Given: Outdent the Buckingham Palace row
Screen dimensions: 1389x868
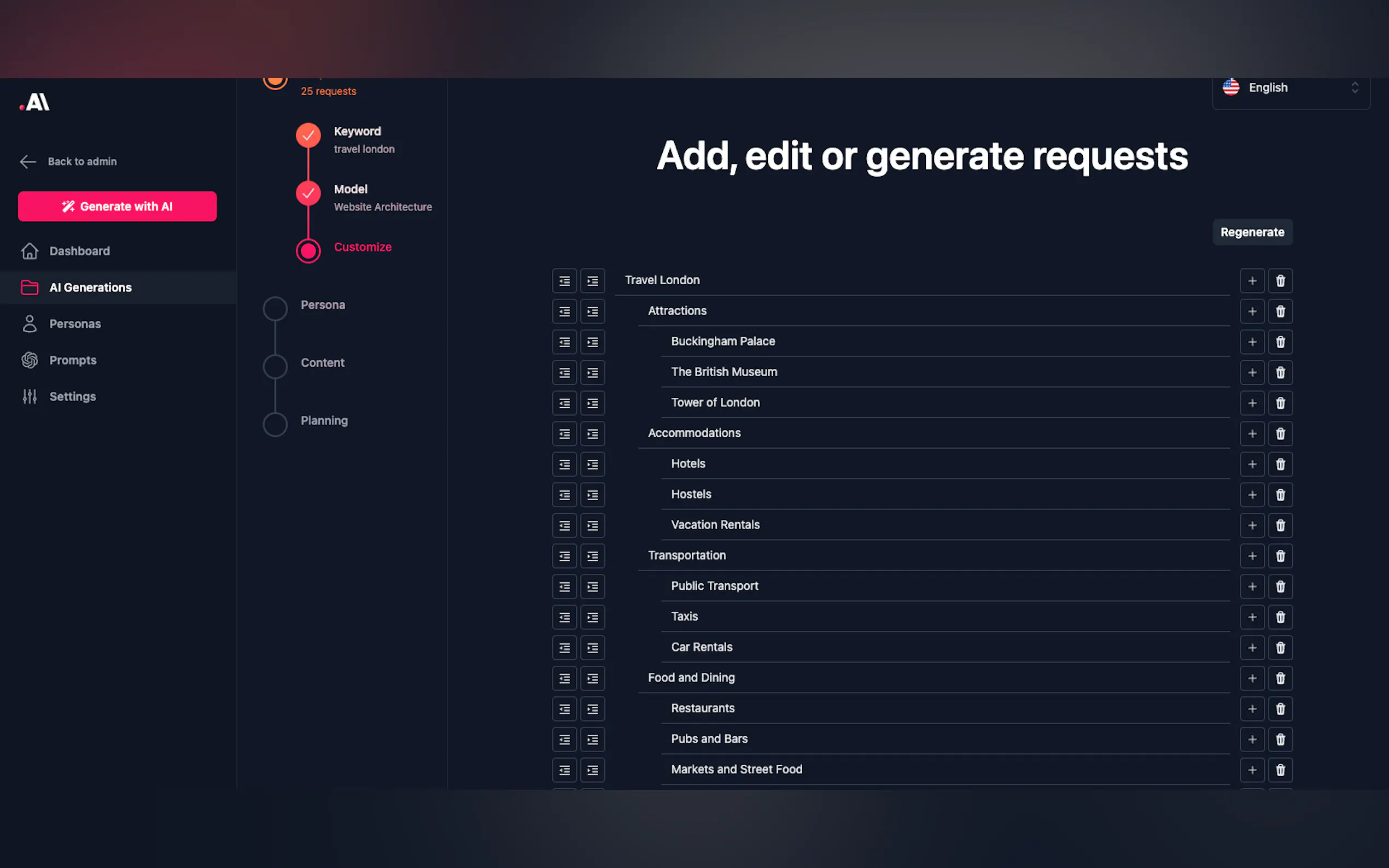Looking at the screenshot, I should pos(564,342).
